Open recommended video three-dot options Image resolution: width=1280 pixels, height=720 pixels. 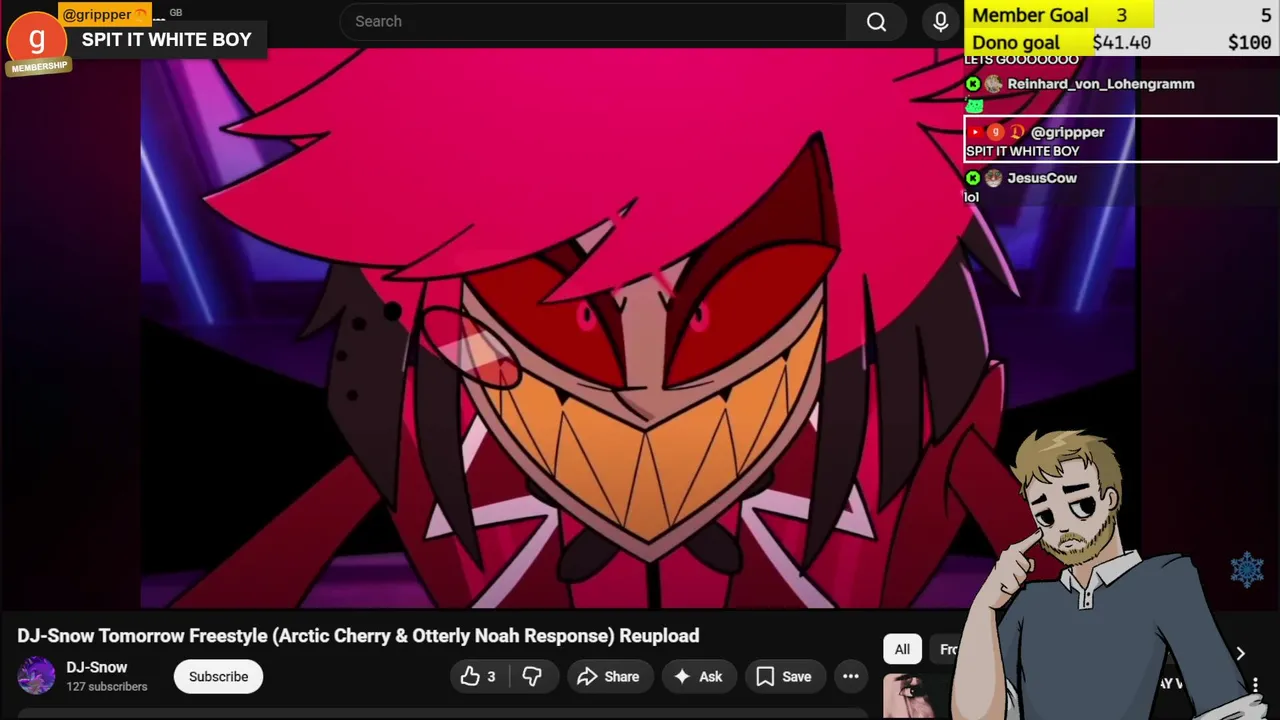coord(1255,685)
